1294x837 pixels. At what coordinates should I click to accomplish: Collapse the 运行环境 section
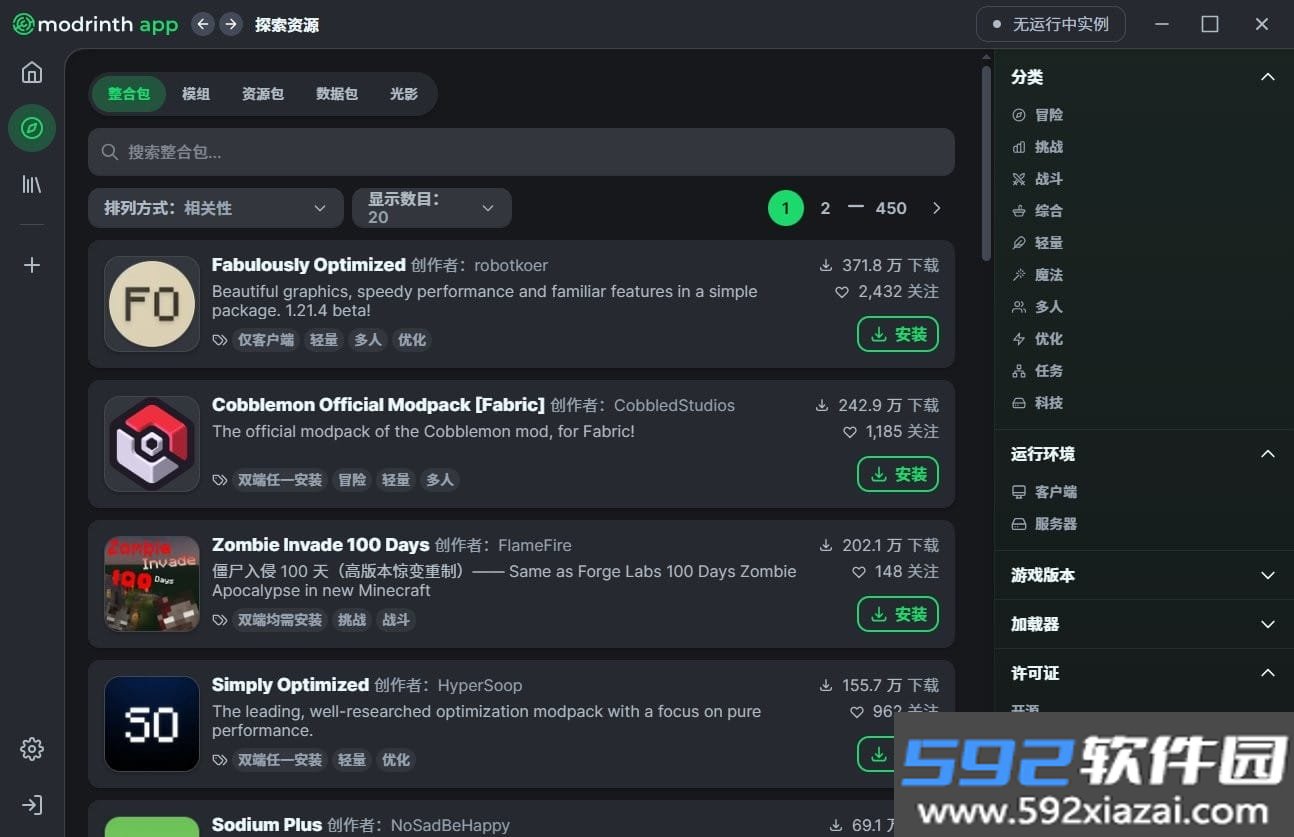pyautogui.click(x=1268, y=454)
